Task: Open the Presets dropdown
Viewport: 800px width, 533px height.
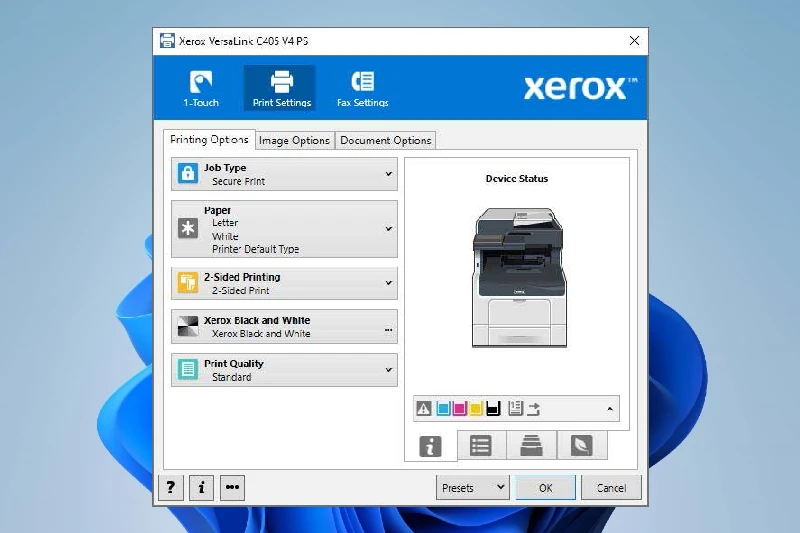Action: tap(473, 488)
